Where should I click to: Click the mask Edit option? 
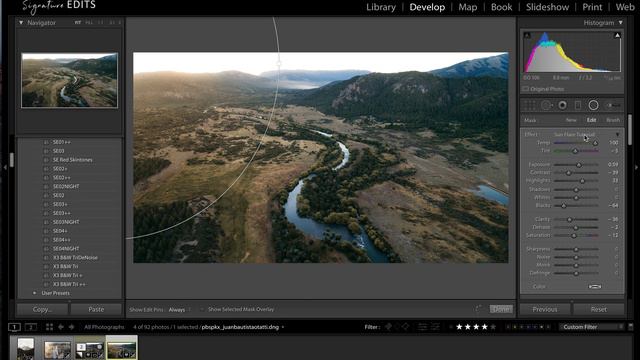591,120
